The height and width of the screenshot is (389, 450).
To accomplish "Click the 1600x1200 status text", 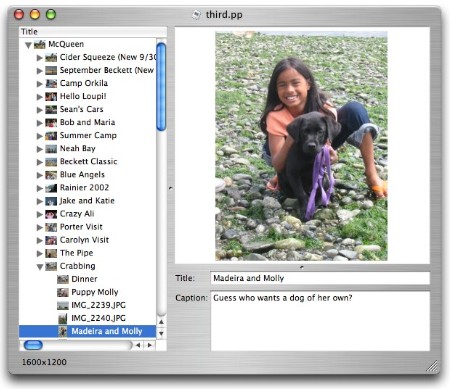I will [x=44, y=362].
